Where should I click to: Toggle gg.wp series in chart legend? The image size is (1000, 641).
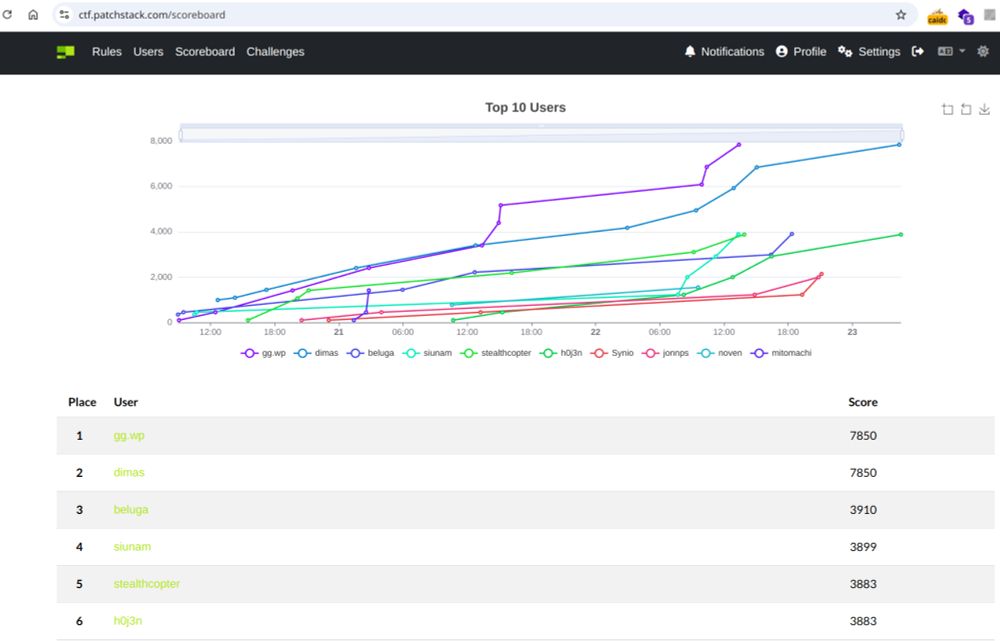tap(263, 353)
